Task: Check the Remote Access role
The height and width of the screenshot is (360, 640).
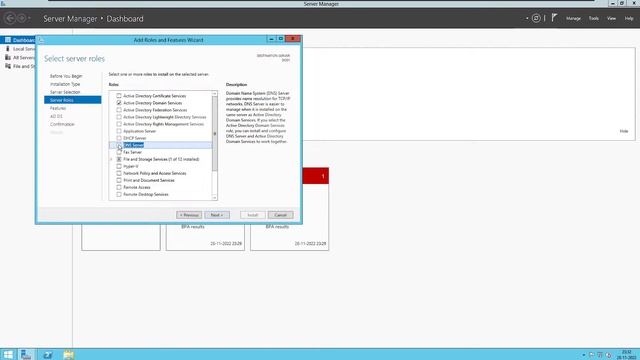Action: [119, 187]
